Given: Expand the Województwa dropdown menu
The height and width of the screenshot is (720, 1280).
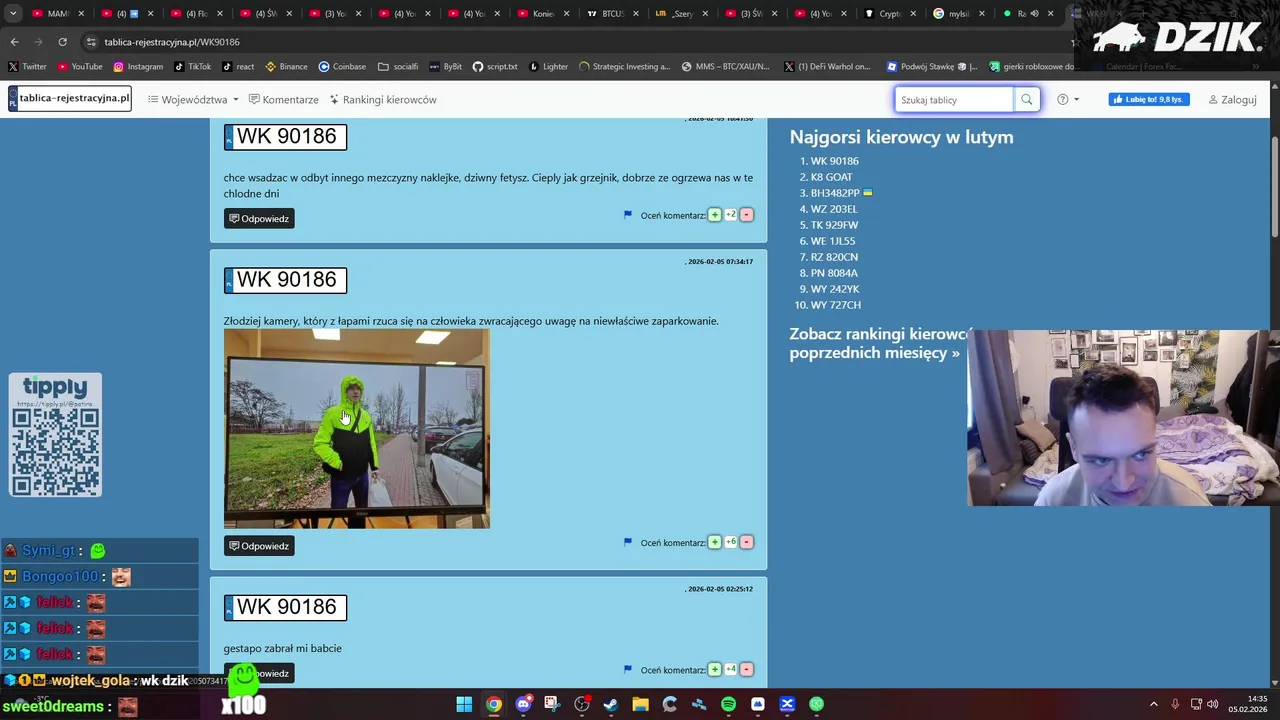Looking at the screenshot, I should pos(193,100).
